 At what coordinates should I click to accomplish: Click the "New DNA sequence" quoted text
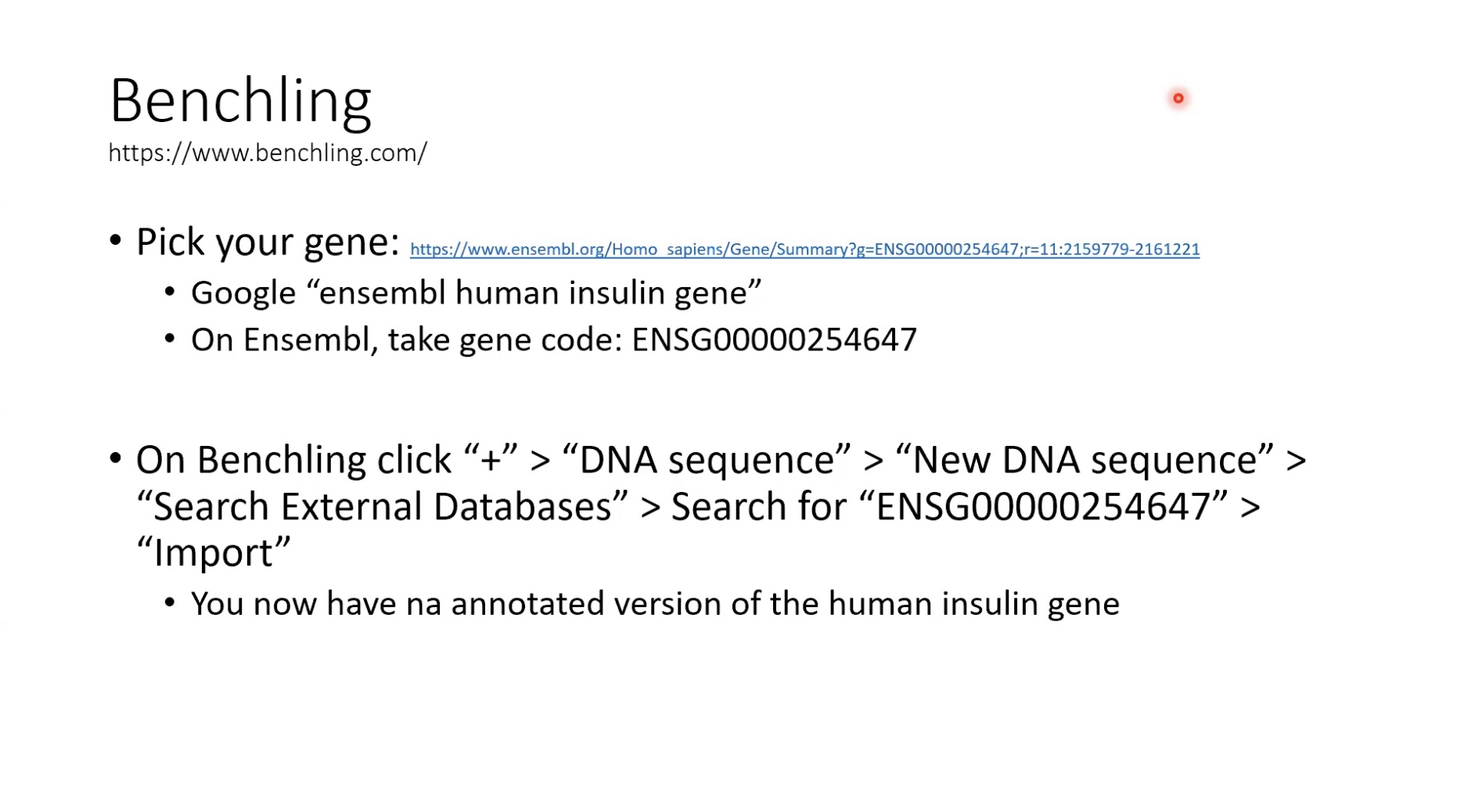tap(1085, 459)
